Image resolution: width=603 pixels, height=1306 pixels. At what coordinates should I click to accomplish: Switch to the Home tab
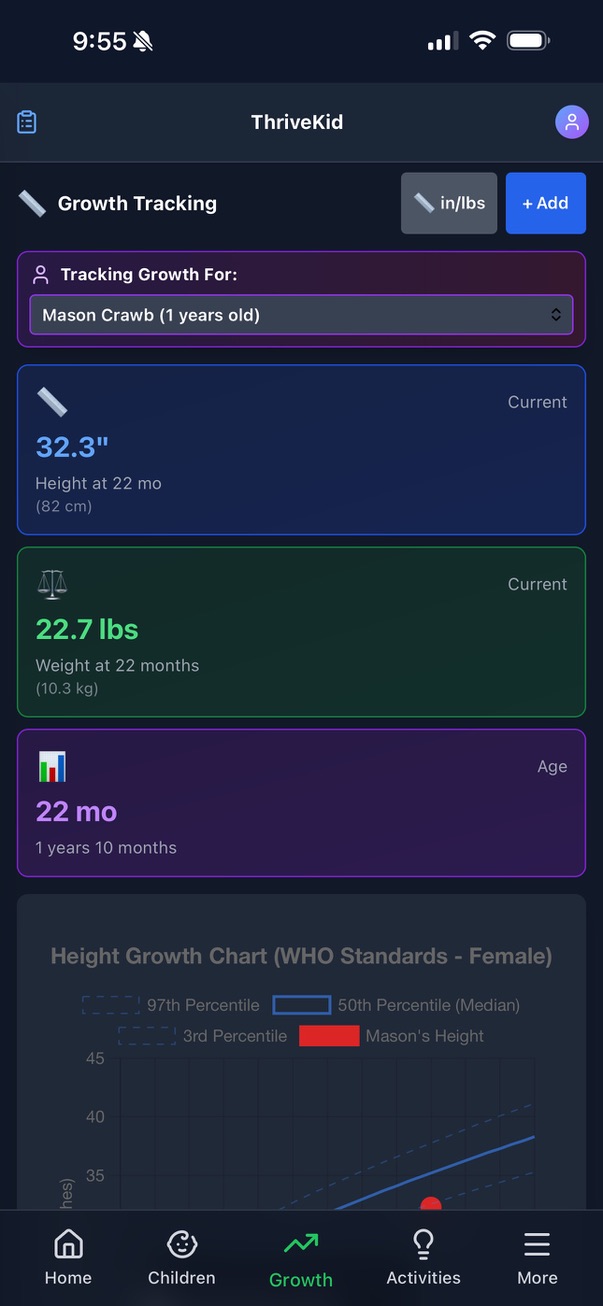pyautogui.click(x=67, y=1256)
